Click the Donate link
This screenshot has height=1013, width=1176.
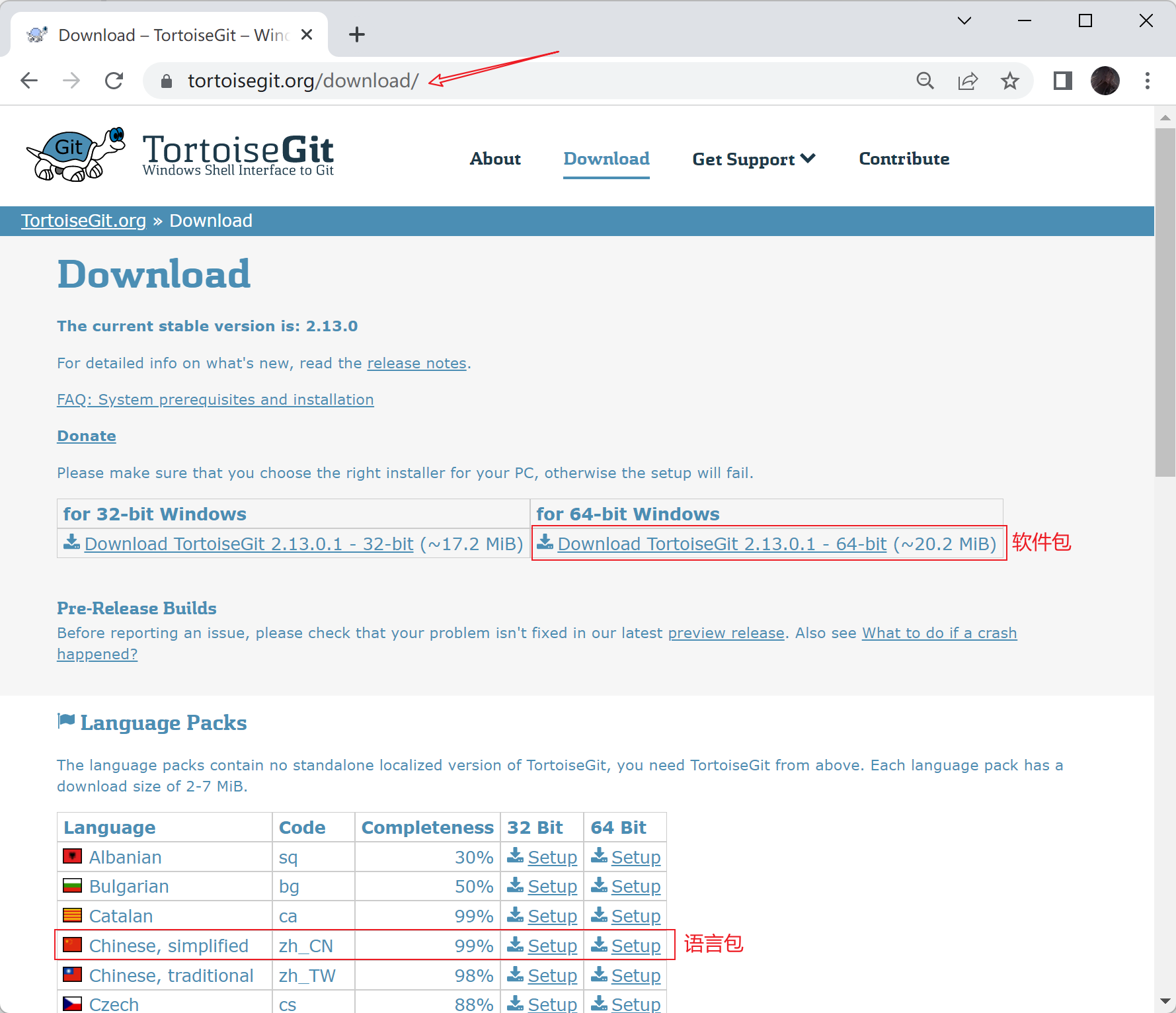[87, 436]
